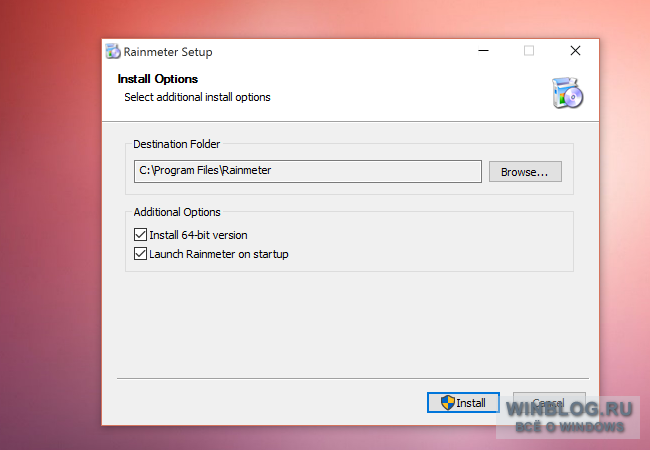Image resolution: width=650 pixels, height=450 pixels.
Task: Click 'Select additional install options' text
Action: point(197,97)
